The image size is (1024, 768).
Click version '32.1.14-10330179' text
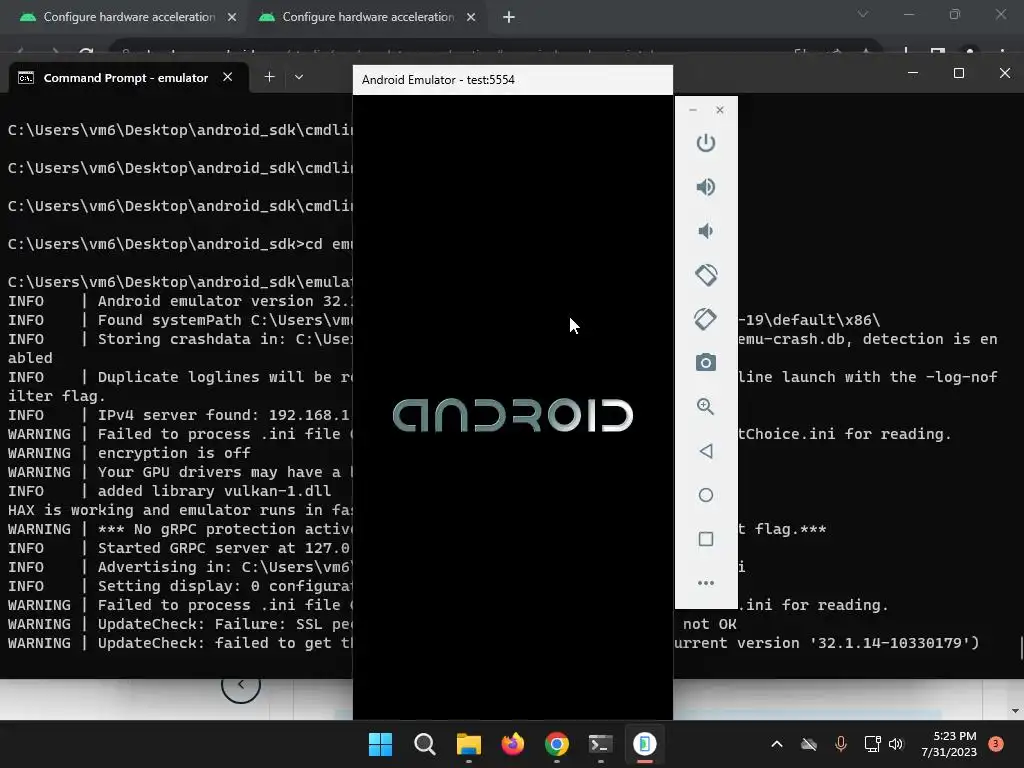[x=889, y=643]
